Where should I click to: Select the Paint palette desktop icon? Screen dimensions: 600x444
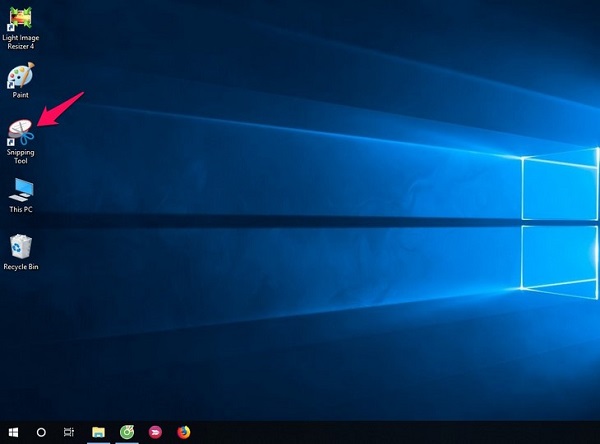click(x=20, y=76)
